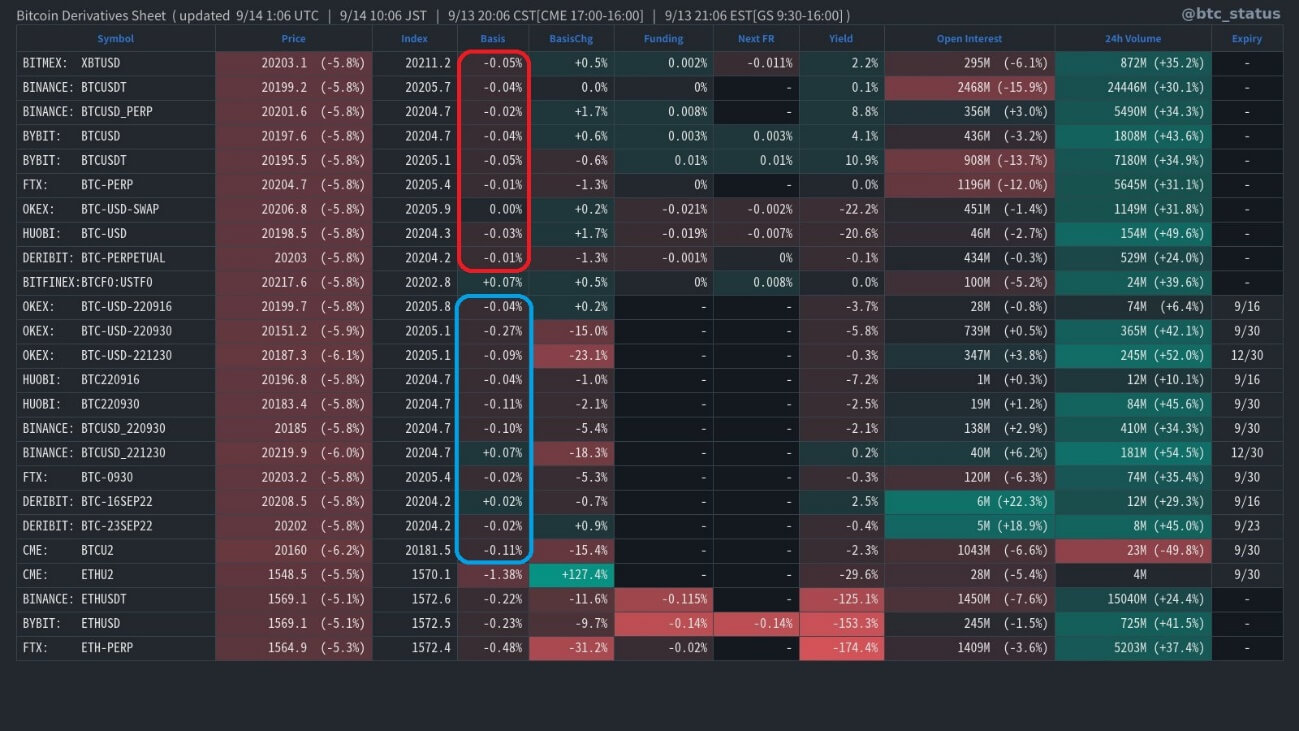Select the BITMEX XBTUSD symbol row
The width and height of the screenshot is (1299, 731).
point(115,63)
